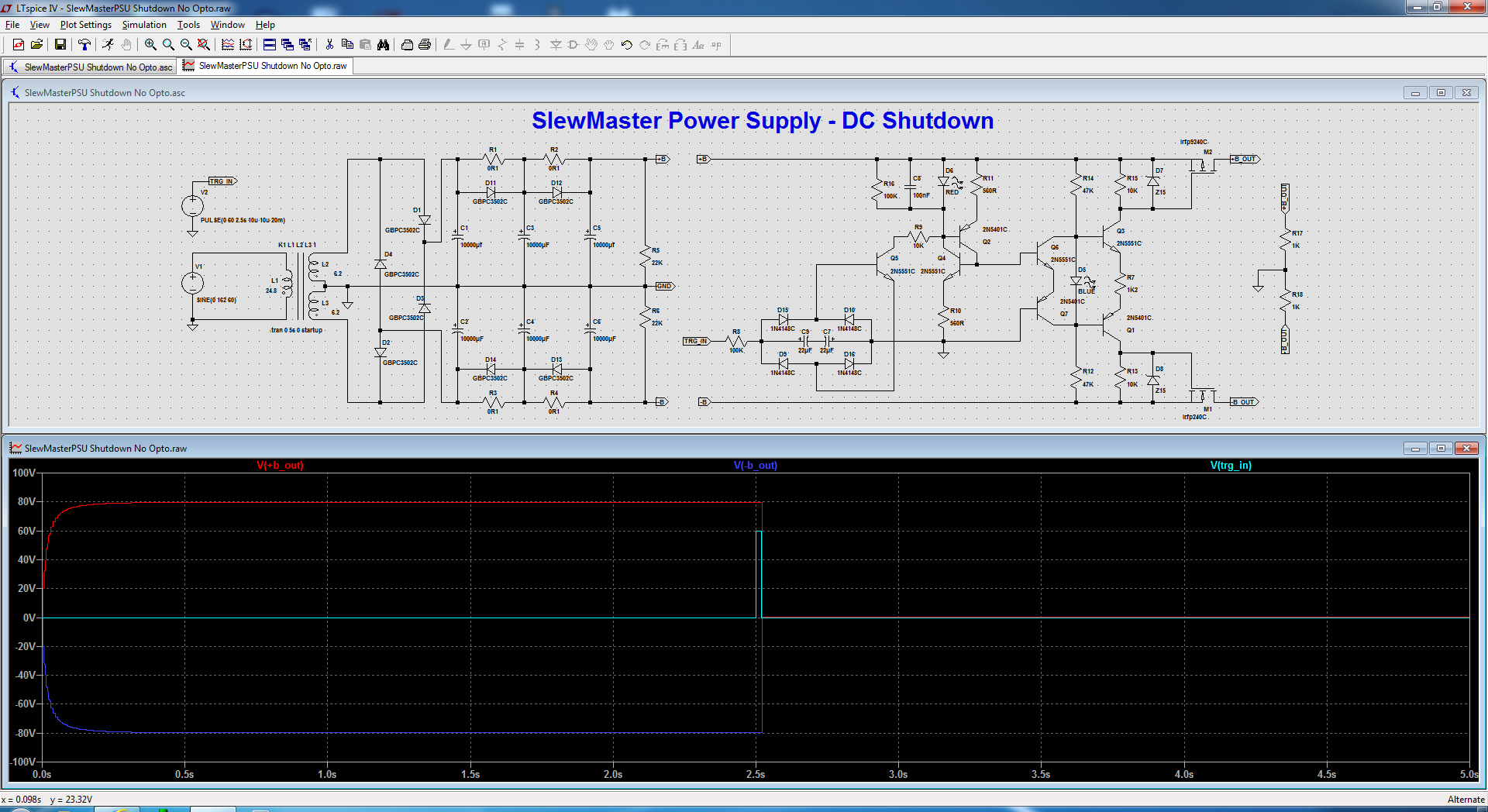
Task: Click the +B_OUT output label in schematic
Action: [1245, 159]
